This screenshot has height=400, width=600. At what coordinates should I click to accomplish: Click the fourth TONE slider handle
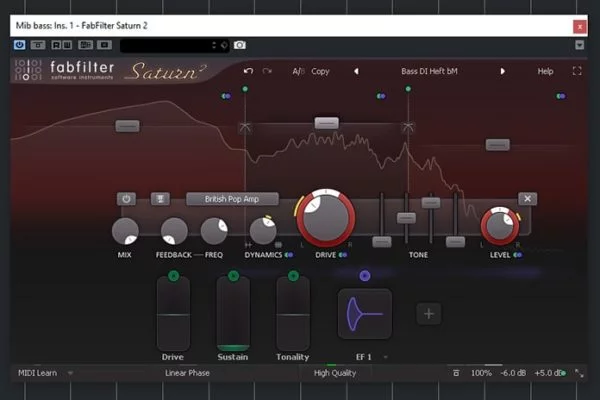(455, 242)
